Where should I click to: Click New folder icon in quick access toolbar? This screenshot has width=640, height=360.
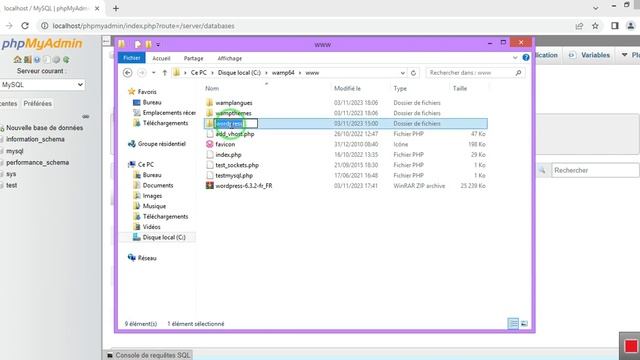pos(149,44)
